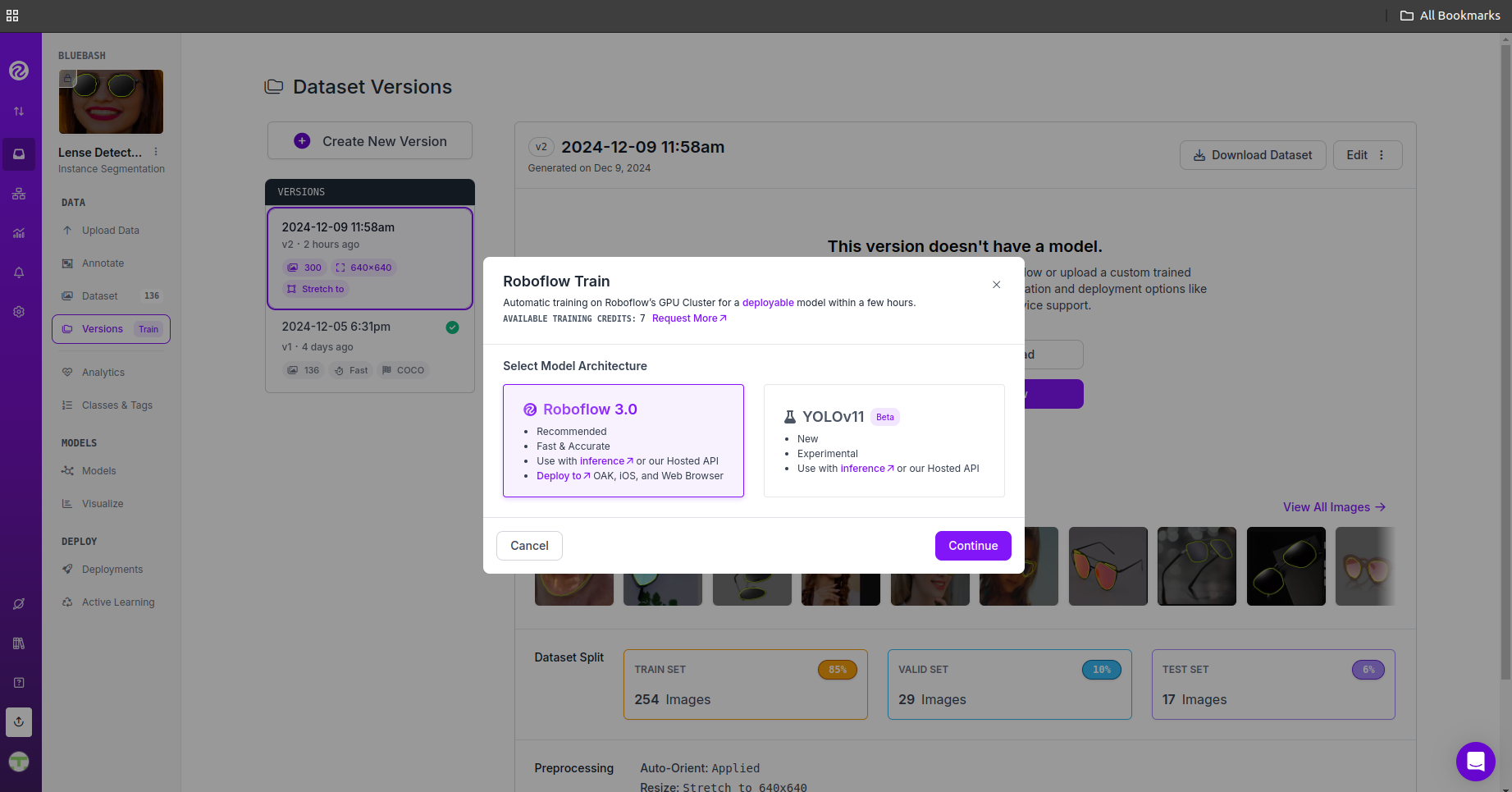The image size is (1512, 792).
Task: Open Active Learning in the sidebar
Action: pos(111,602)
